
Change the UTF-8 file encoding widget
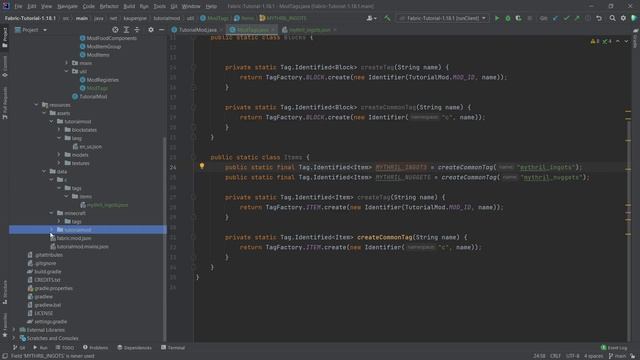(x=573, y=356)
